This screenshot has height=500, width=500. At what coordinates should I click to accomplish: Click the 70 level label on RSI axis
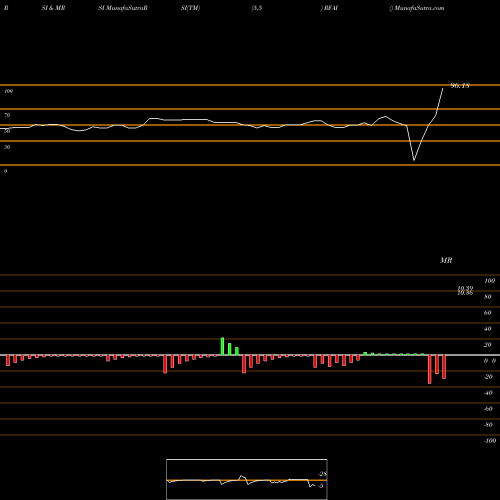pos(7,115)
